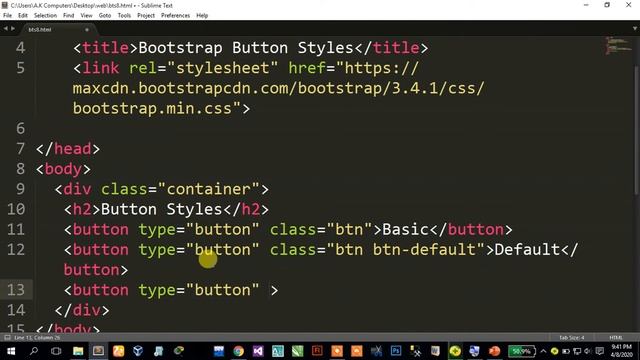Click the tray battery icon
Viewport: 640px width, 360px height.
(566, 351)
